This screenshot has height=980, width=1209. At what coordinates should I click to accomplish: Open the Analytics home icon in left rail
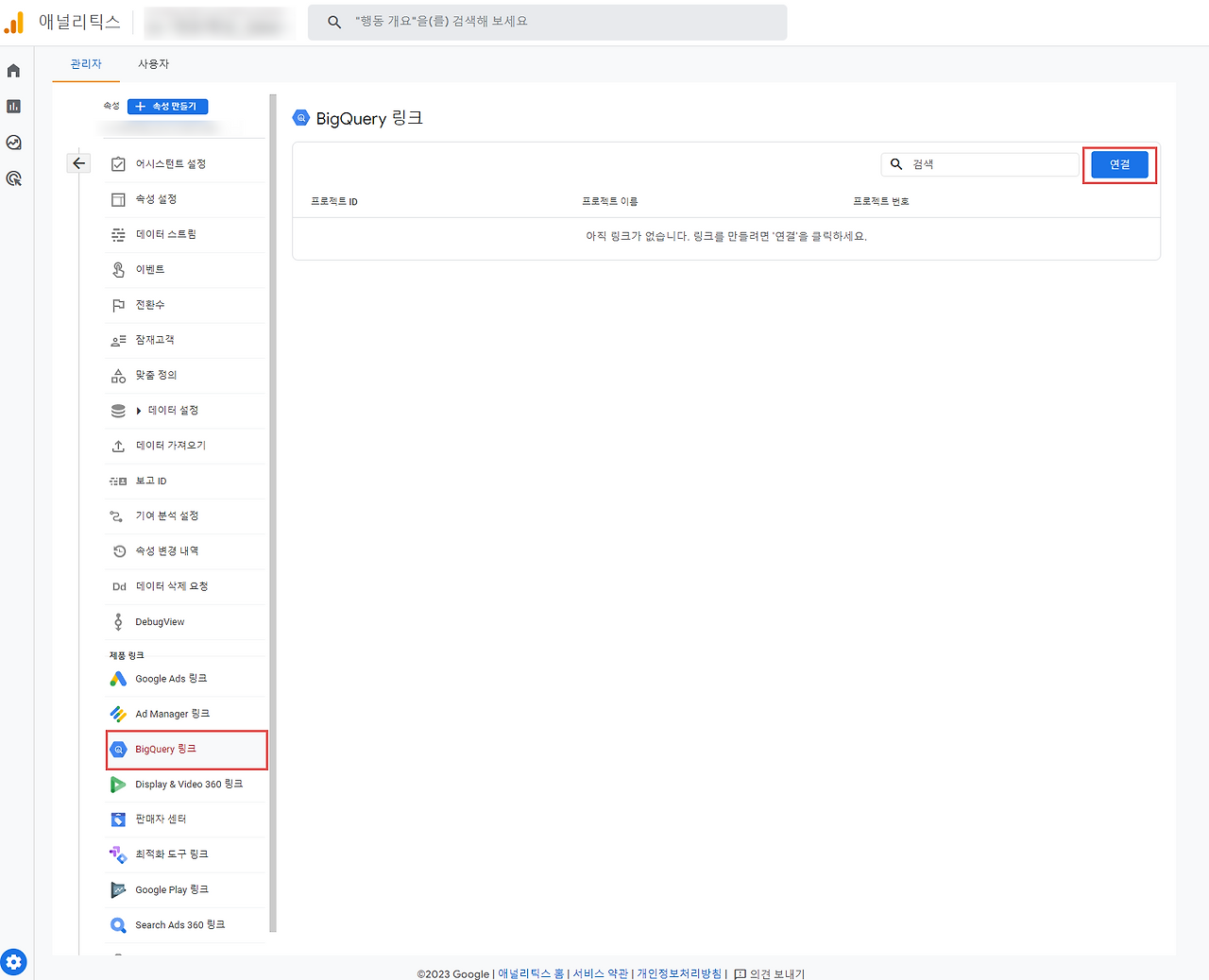13,71
